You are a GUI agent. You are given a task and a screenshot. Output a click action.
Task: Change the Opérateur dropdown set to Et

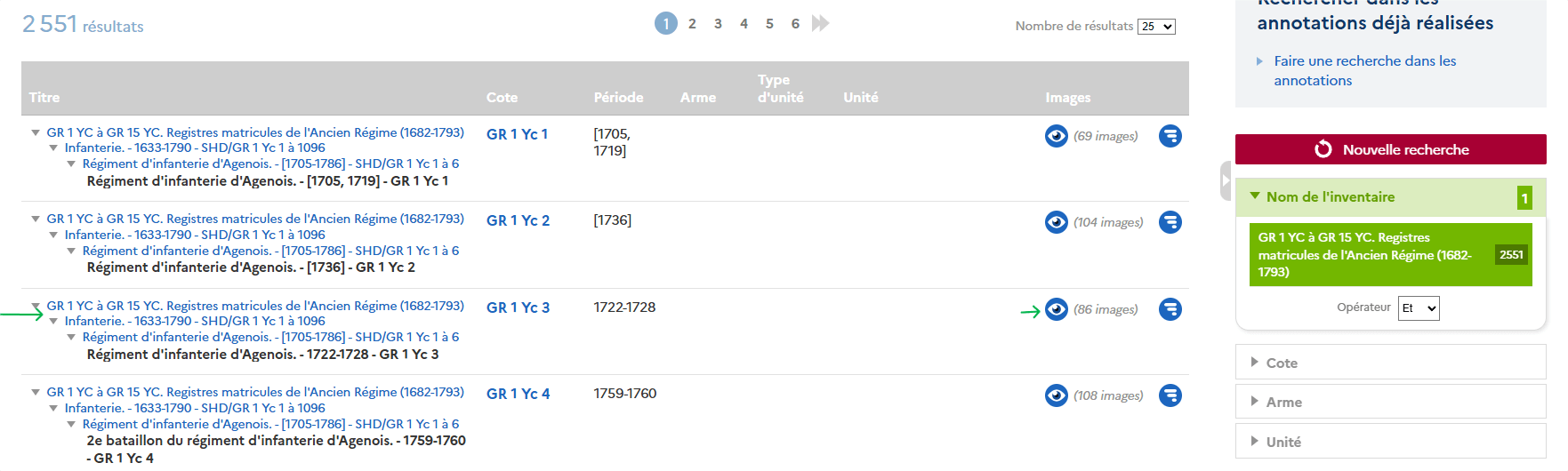click(1419, 307)
